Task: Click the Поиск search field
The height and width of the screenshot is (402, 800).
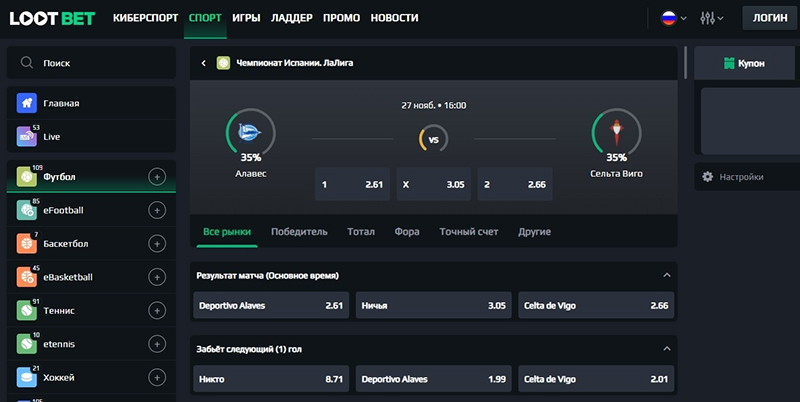Action: coord(91,63)
